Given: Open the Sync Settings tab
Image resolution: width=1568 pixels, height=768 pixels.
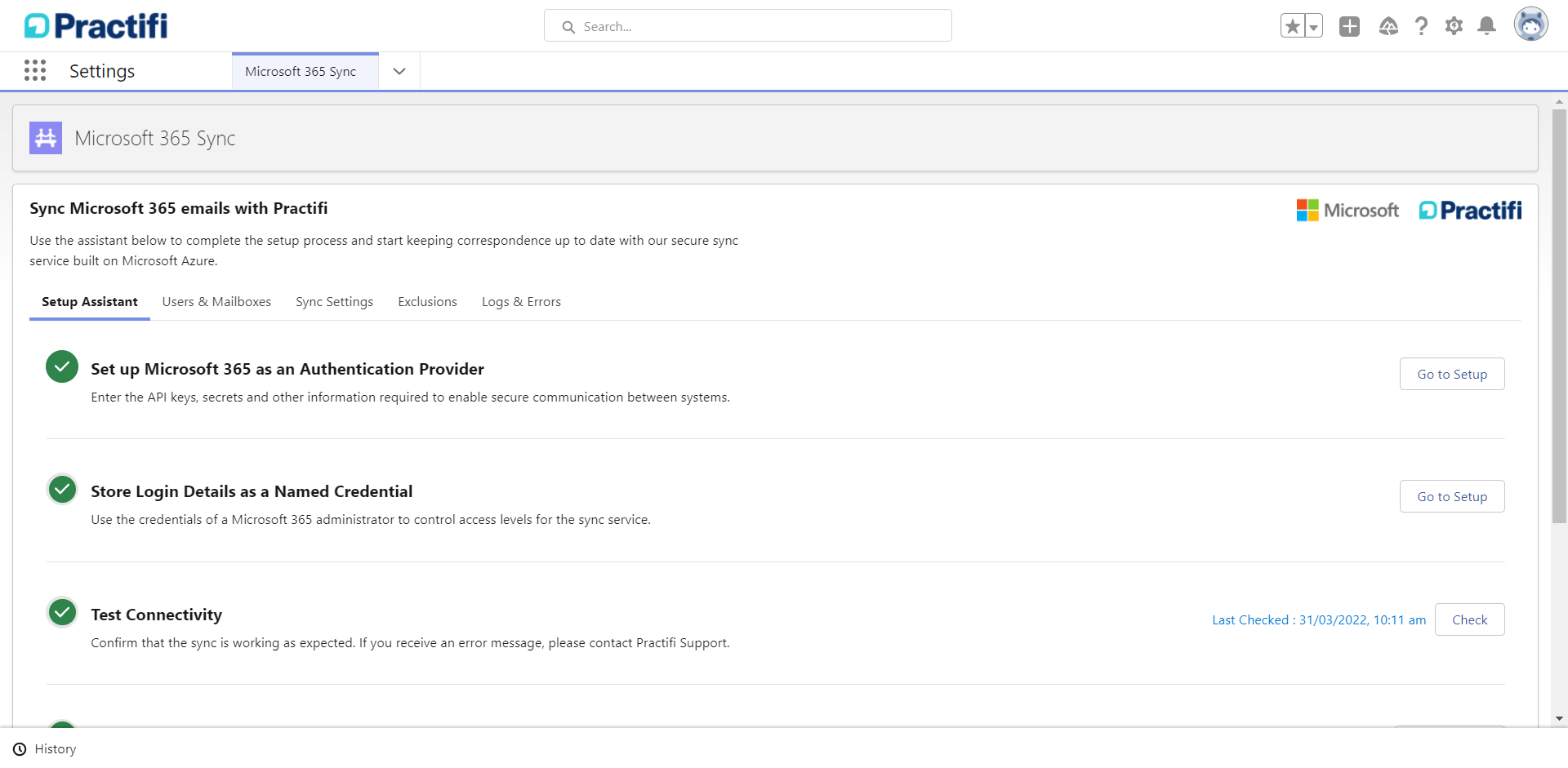Looking at the screenshot, I should [334, 302].
